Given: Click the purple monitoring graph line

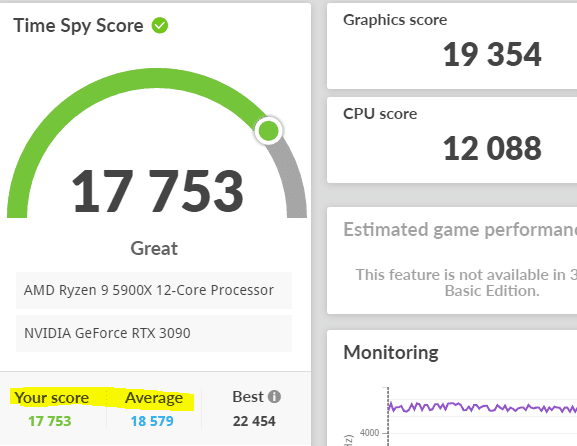Looking at the screenshot, I should (x=482, y=407).
